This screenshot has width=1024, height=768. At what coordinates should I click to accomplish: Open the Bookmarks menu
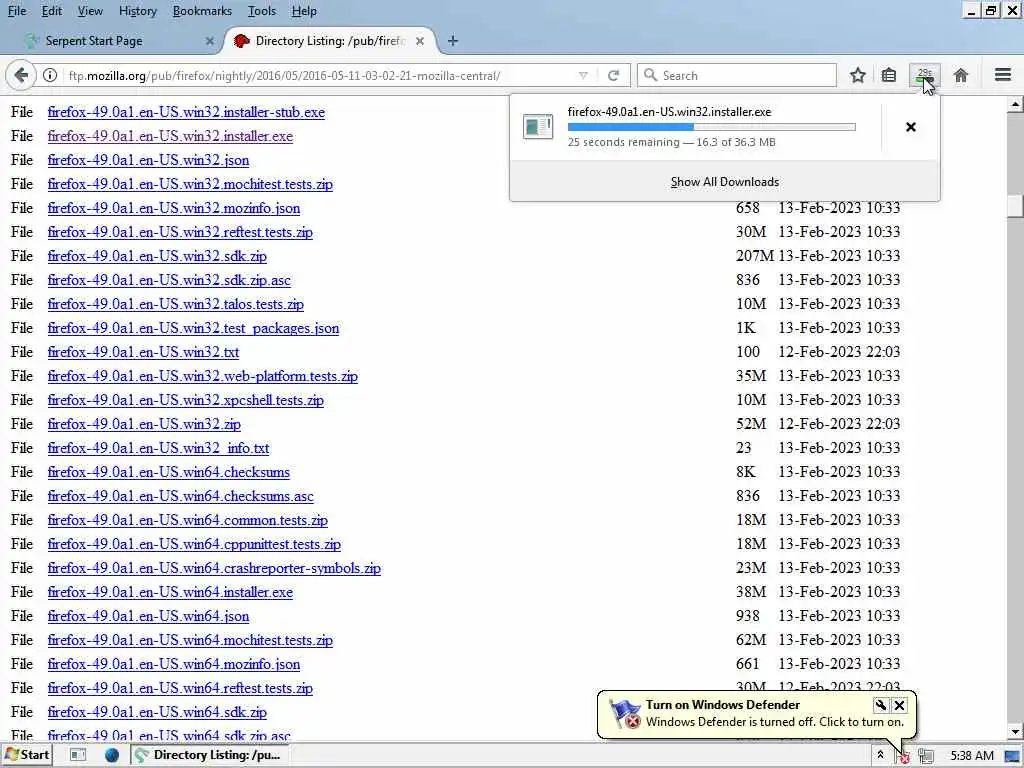[202, 11]
